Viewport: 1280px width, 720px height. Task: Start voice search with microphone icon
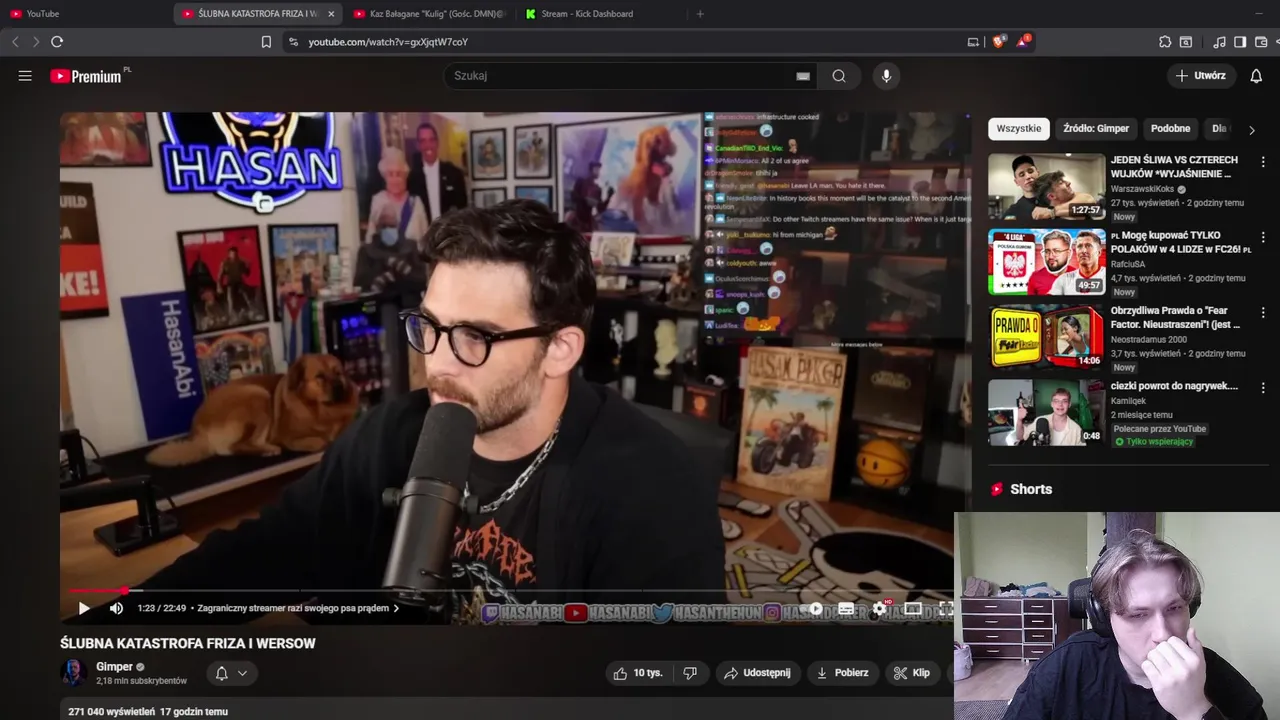coord(885,76)
